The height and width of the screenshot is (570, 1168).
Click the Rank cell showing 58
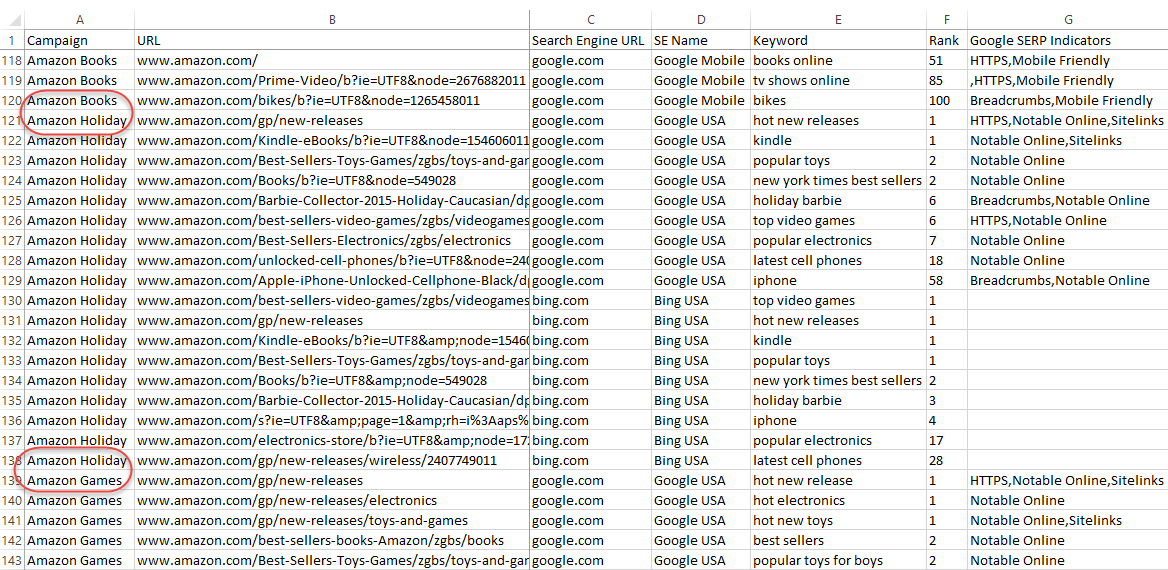click(x=946, y=281)
